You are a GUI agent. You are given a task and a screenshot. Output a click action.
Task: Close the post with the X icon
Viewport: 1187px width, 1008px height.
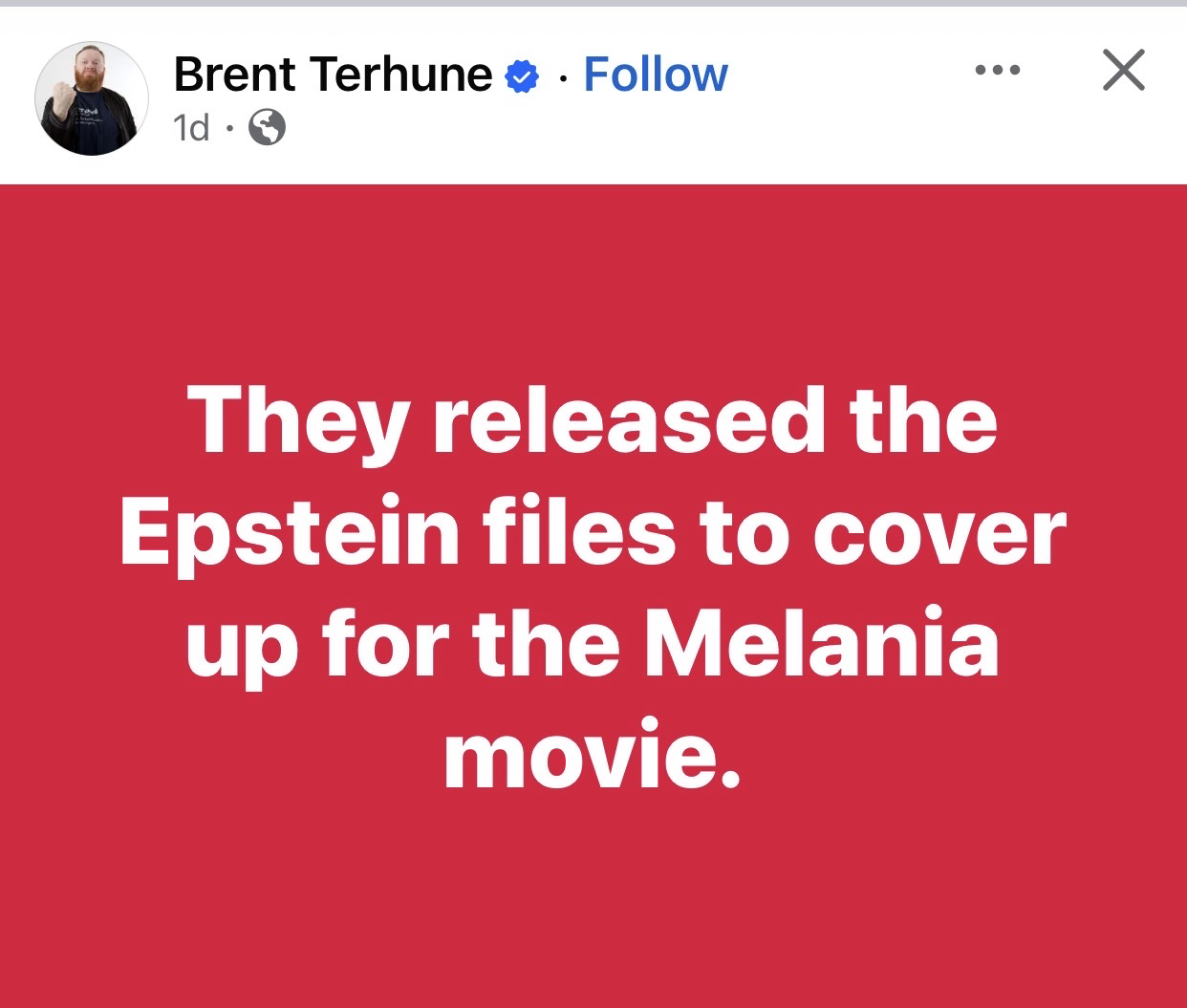click(x=1123, y=70)
